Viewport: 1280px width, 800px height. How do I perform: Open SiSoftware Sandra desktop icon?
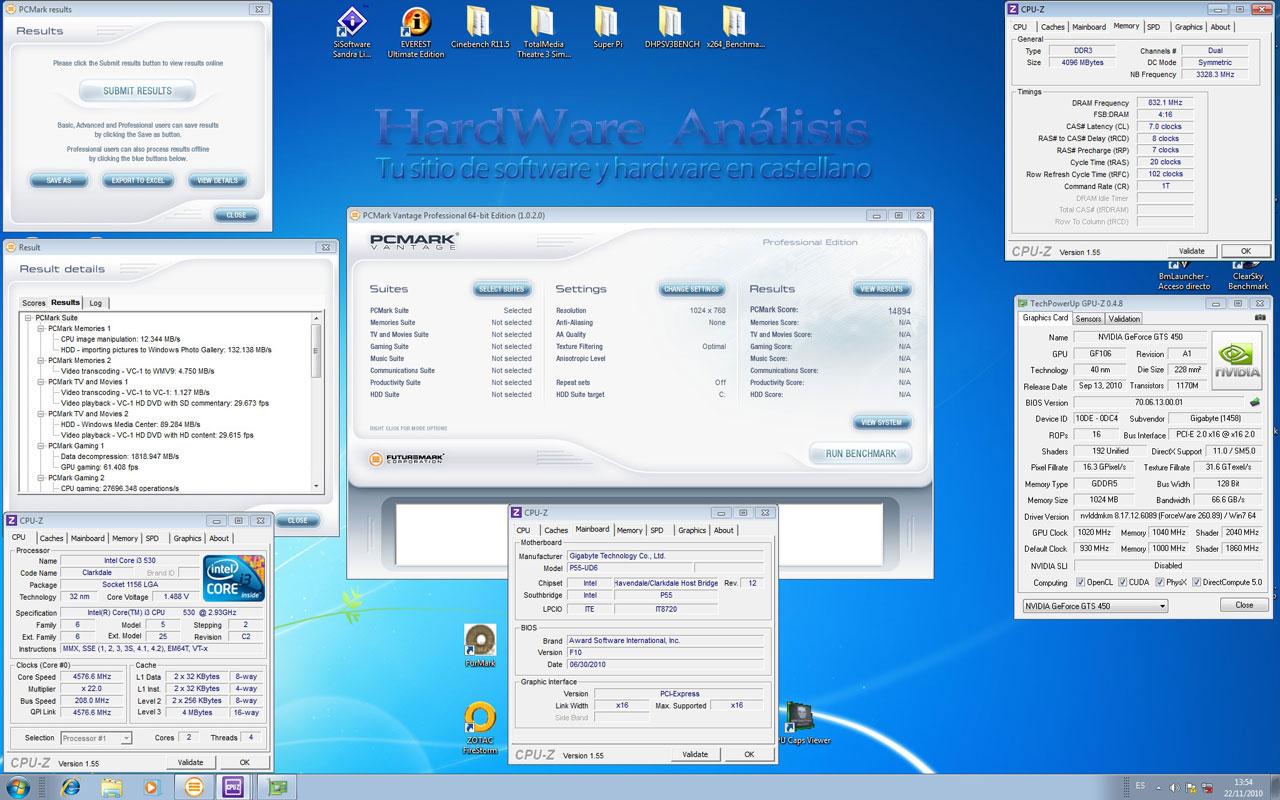coord(351,32)
